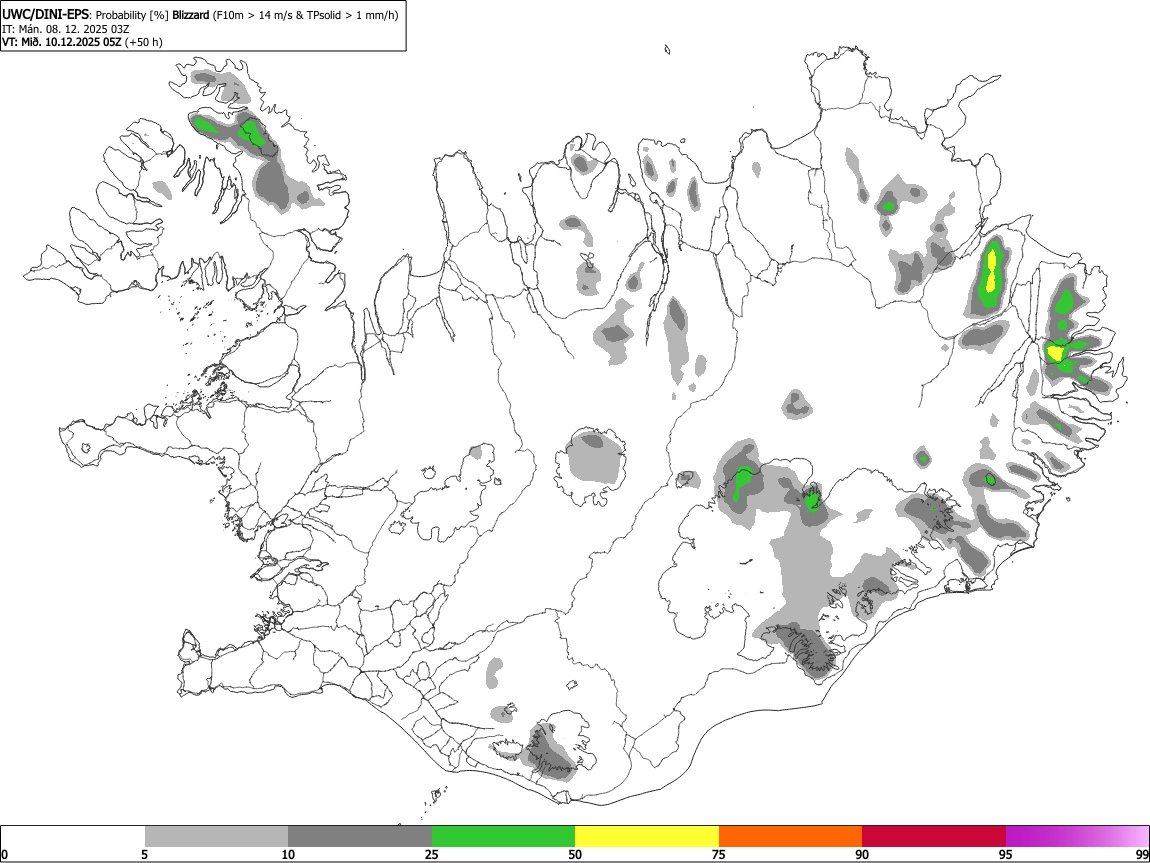The width and height of the screenshot is (1150, 863).
Task: Click the '99' legend tick label
Action: point(1142,854)
